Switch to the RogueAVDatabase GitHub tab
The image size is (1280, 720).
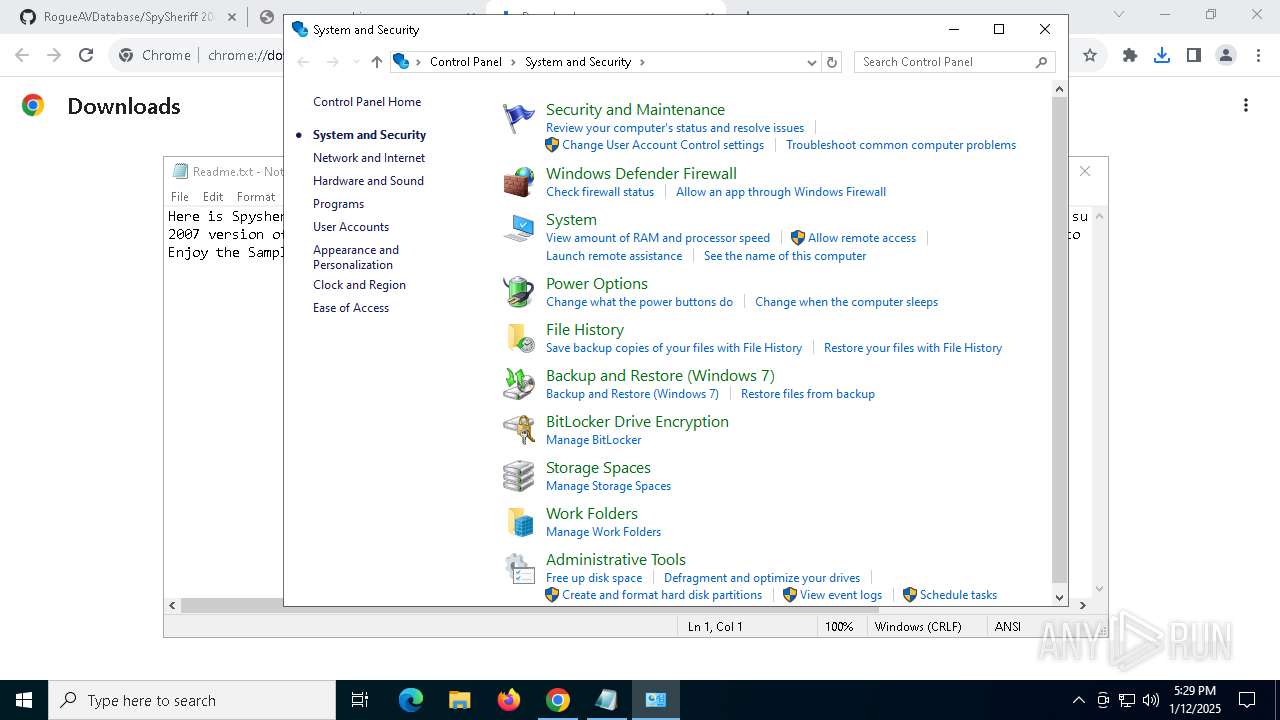coord(130,17)
